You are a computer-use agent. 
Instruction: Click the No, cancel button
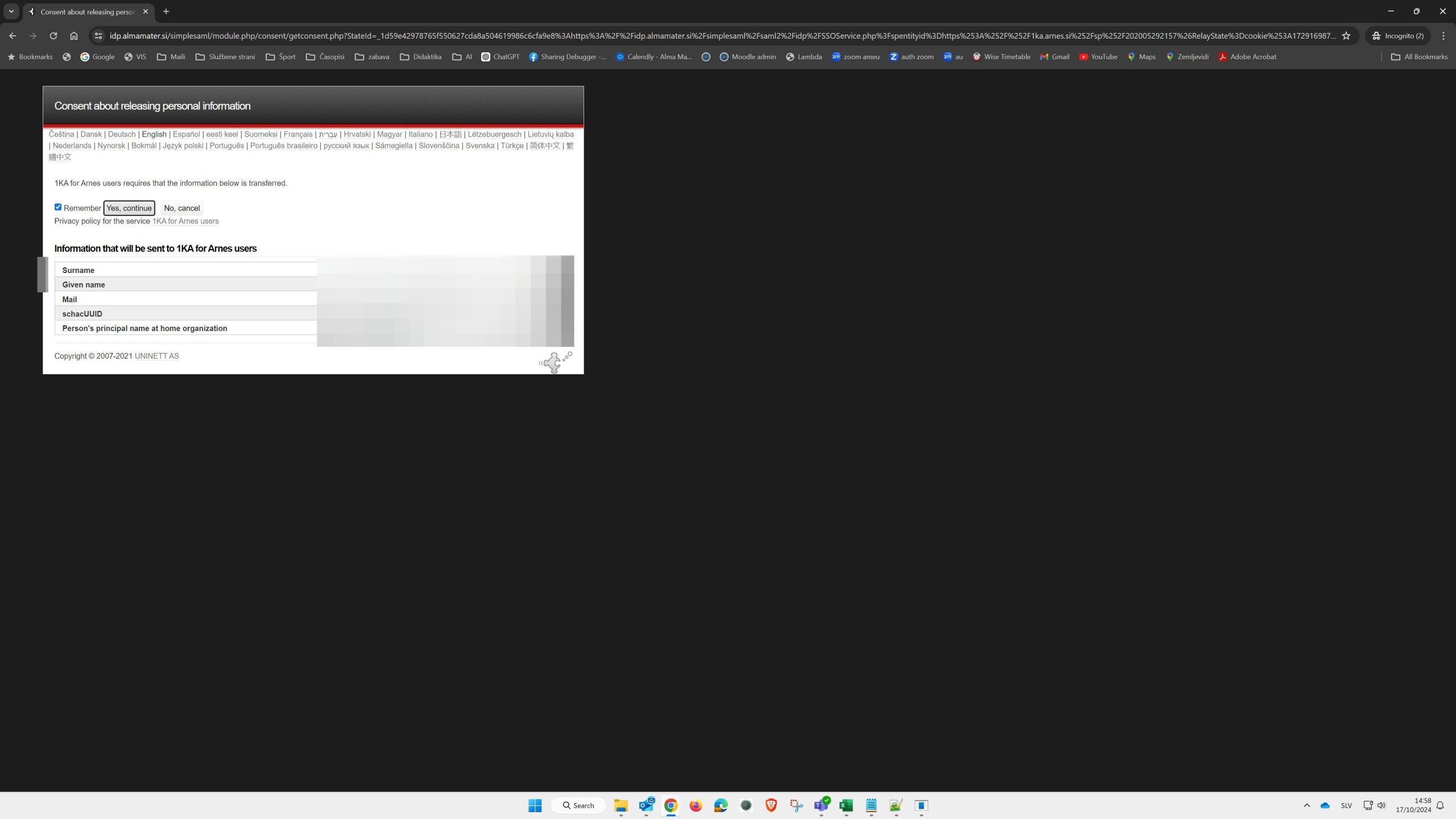(x=181, y=208)
